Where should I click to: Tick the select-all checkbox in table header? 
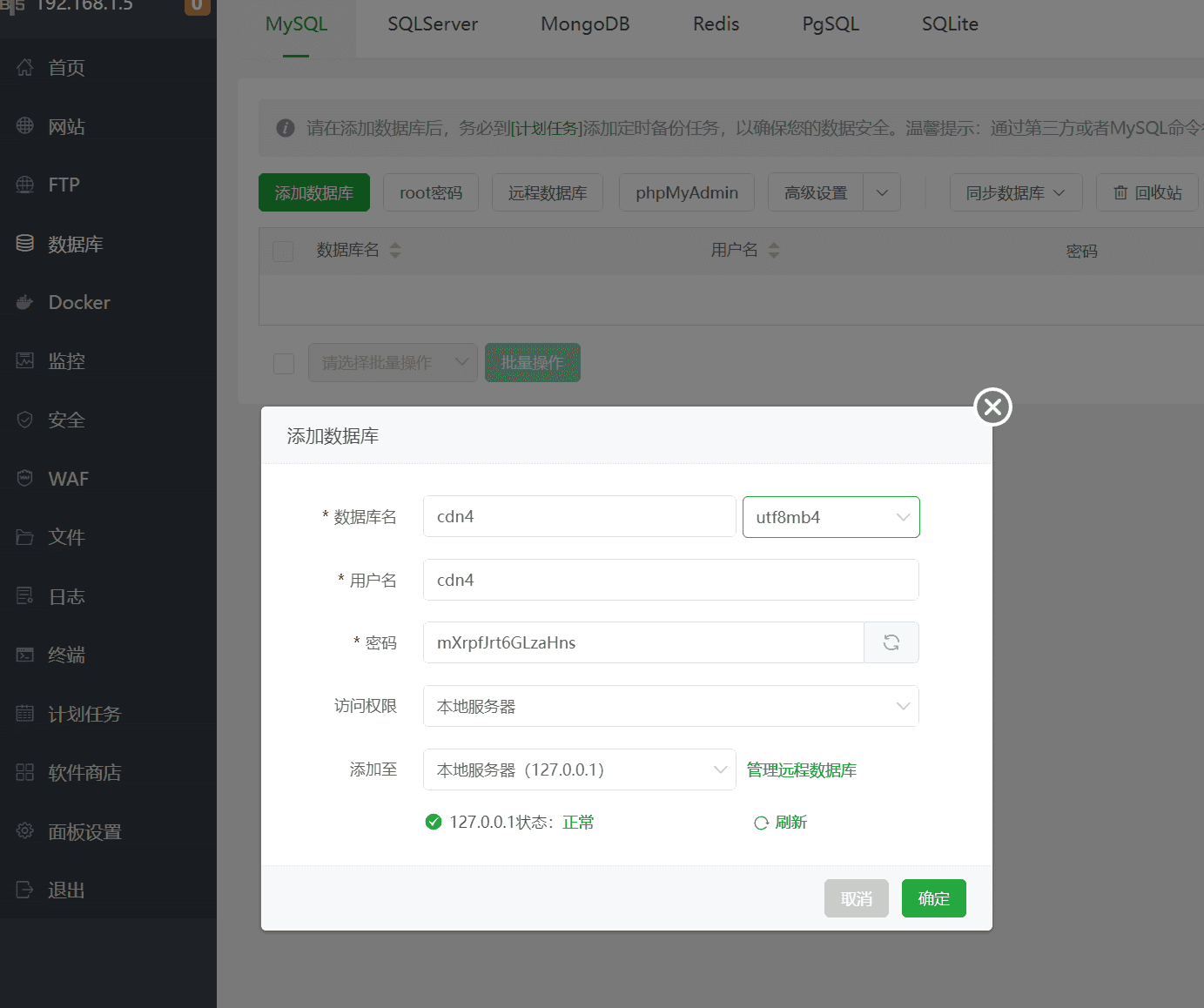point(283,251)
